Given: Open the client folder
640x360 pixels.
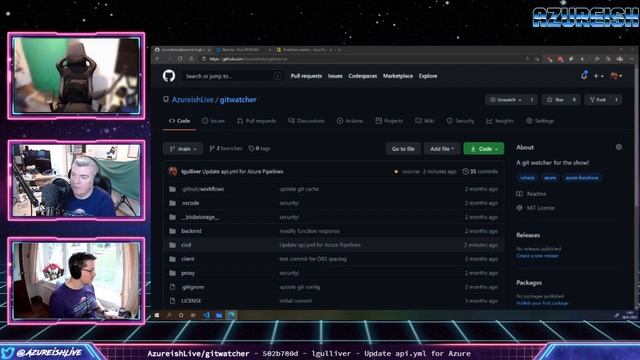Looking at the screenshot, I should pos(188,259).
